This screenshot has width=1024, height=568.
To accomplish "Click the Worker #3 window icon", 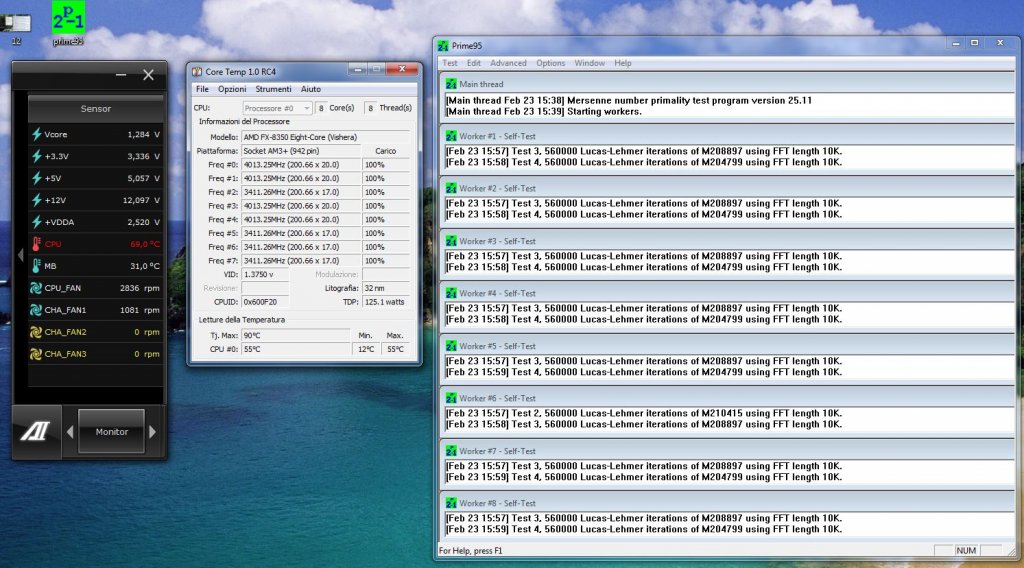I will (x=451, y=242).
